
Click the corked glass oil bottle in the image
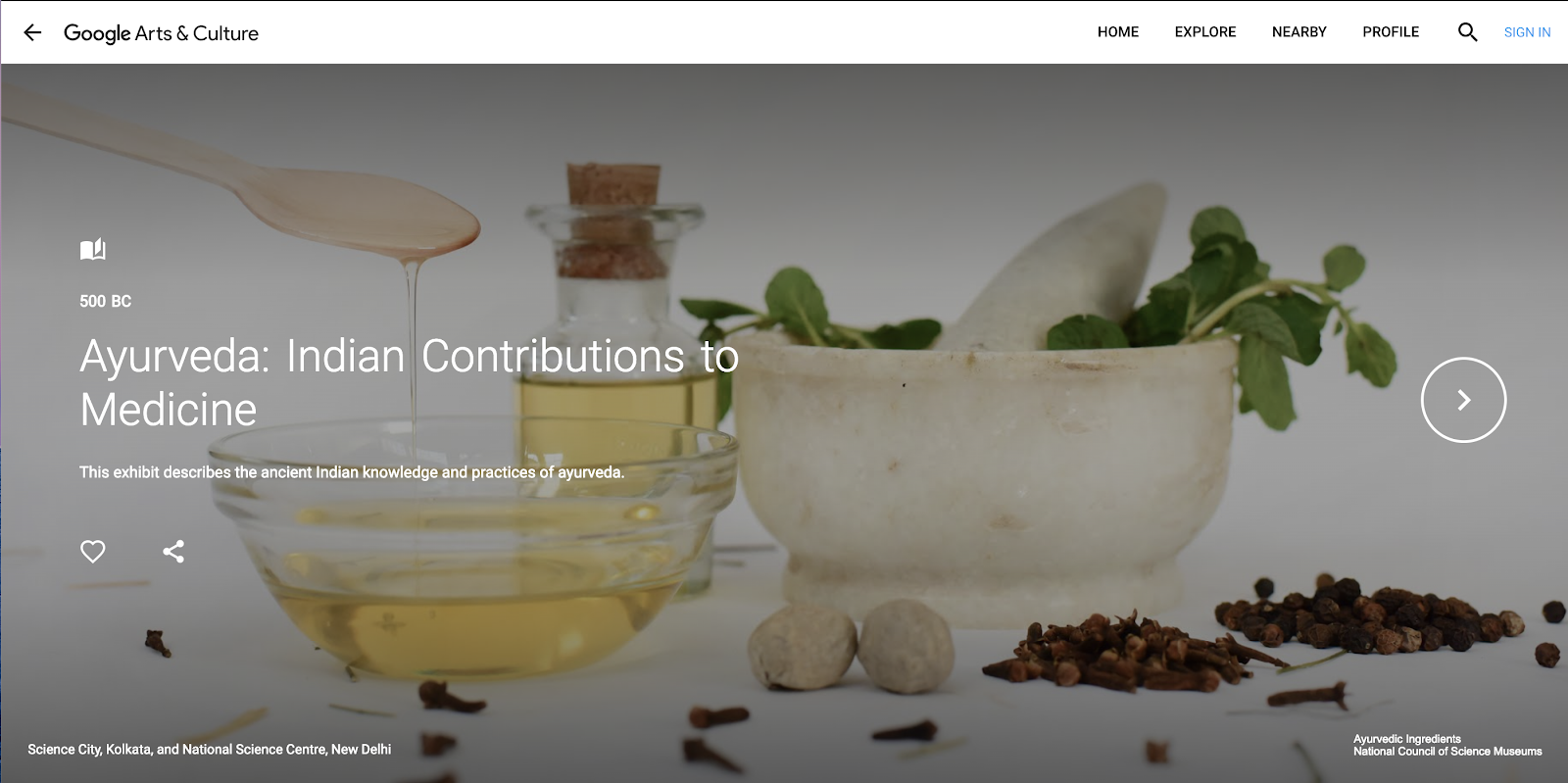pyautogui.click(x=613, y=323)
